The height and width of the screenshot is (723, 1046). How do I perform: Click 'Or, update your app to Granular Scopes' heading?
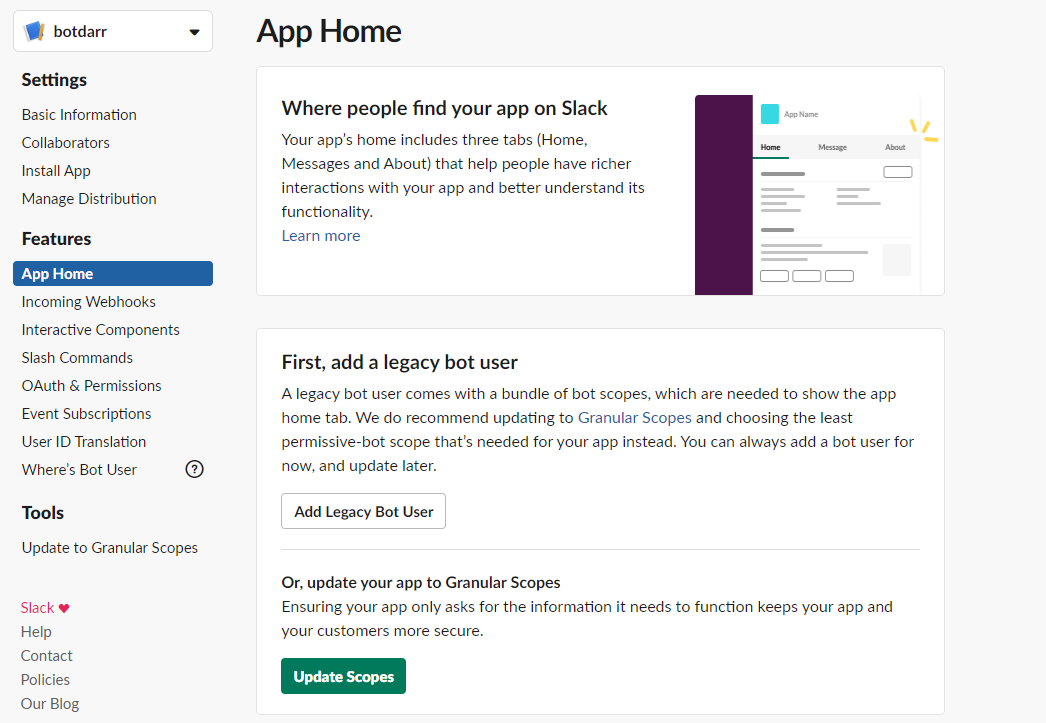421,582
